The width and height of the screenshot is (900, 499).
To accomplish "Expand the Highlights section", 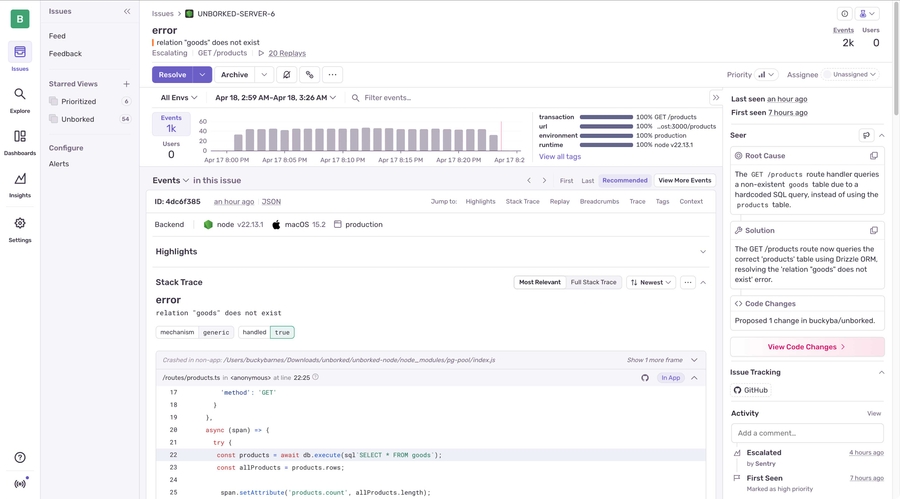I will point(702,252).
